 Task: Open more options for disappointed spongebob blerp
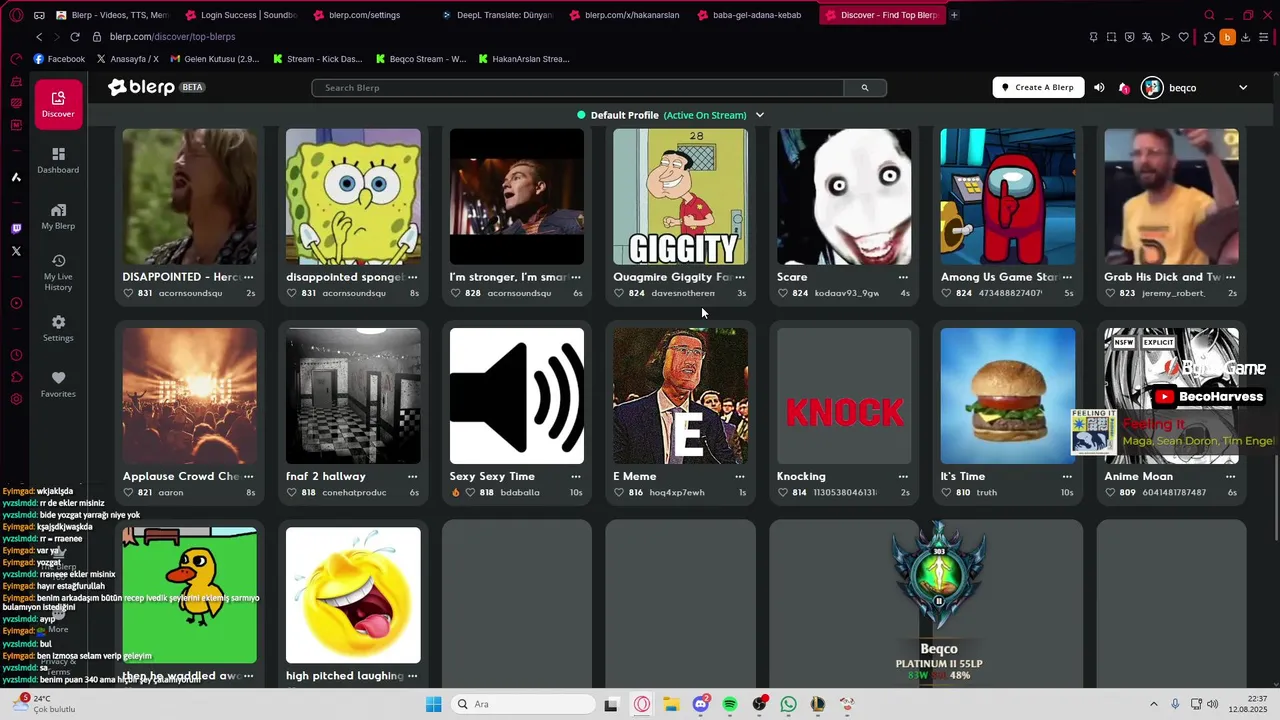coord(412,277)
